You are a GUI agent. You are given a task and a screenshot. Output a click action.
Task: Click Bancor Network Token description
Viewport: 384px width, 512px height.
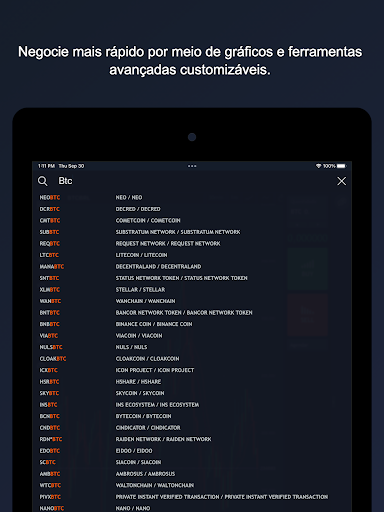(x=184, y=313)
